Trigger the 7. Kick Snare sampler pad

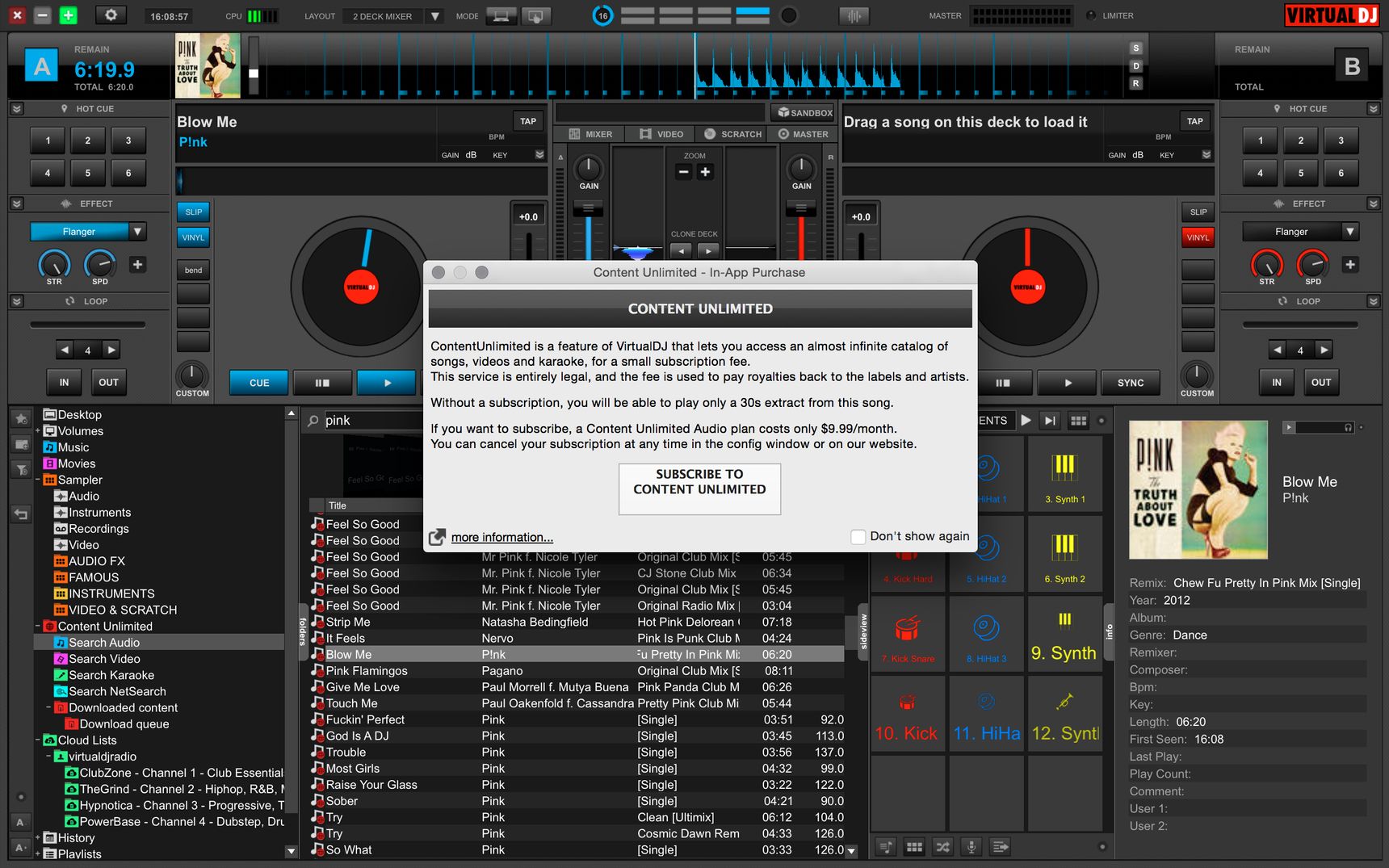pos(908,633)
